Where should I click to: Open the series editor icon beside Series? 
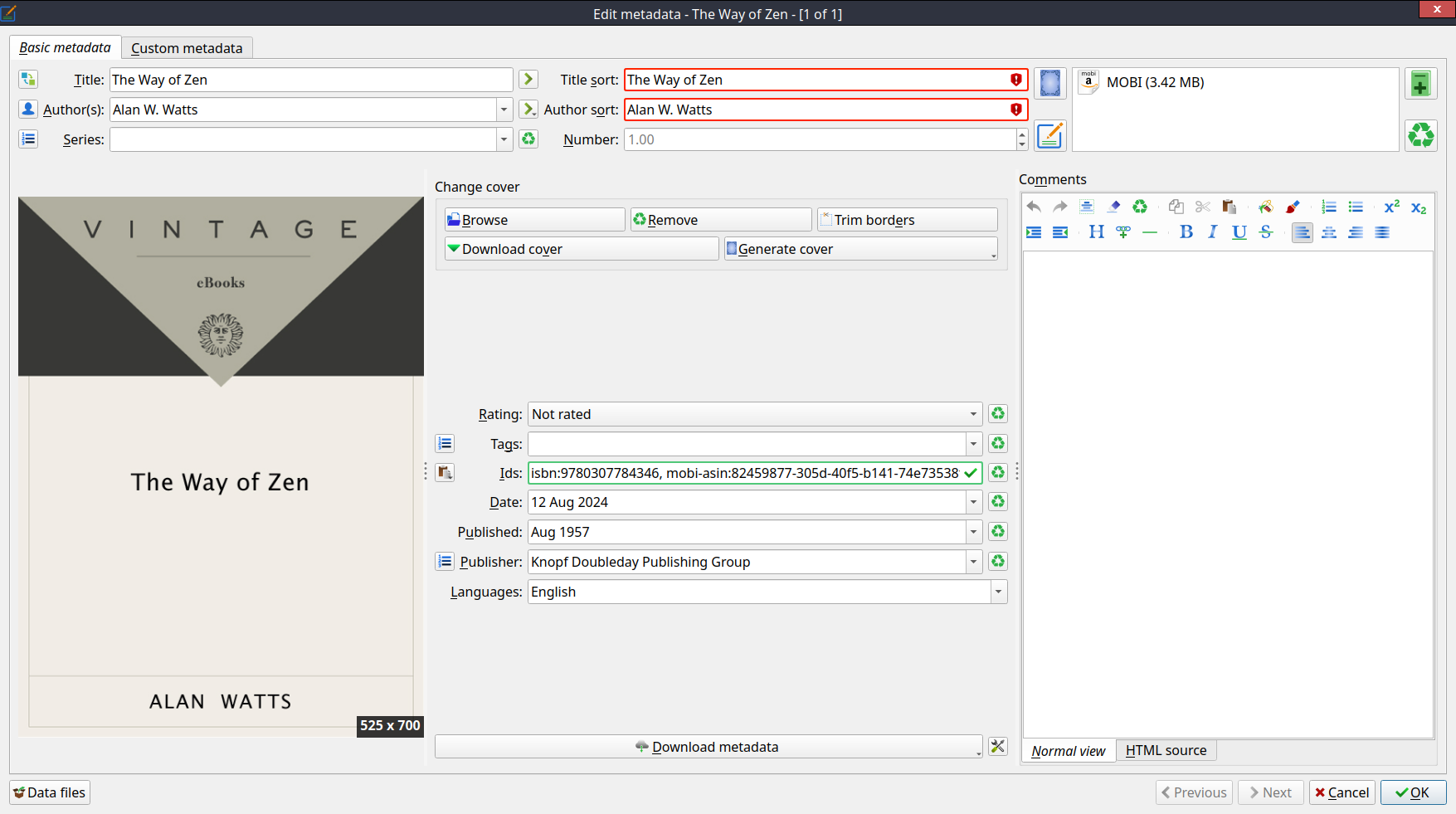pyautogui.click(x=28, y=139)
